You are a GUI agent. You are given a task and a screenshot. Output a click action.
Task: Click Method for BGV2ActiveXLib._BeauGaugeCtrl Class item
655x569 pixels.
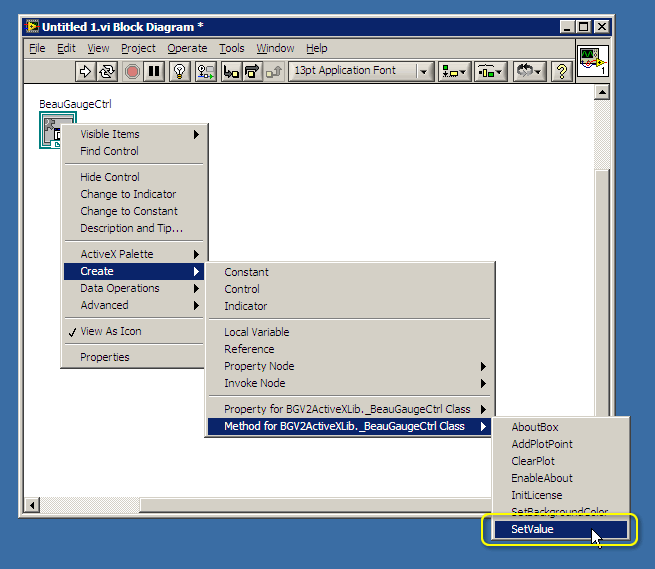click(349, 426)
